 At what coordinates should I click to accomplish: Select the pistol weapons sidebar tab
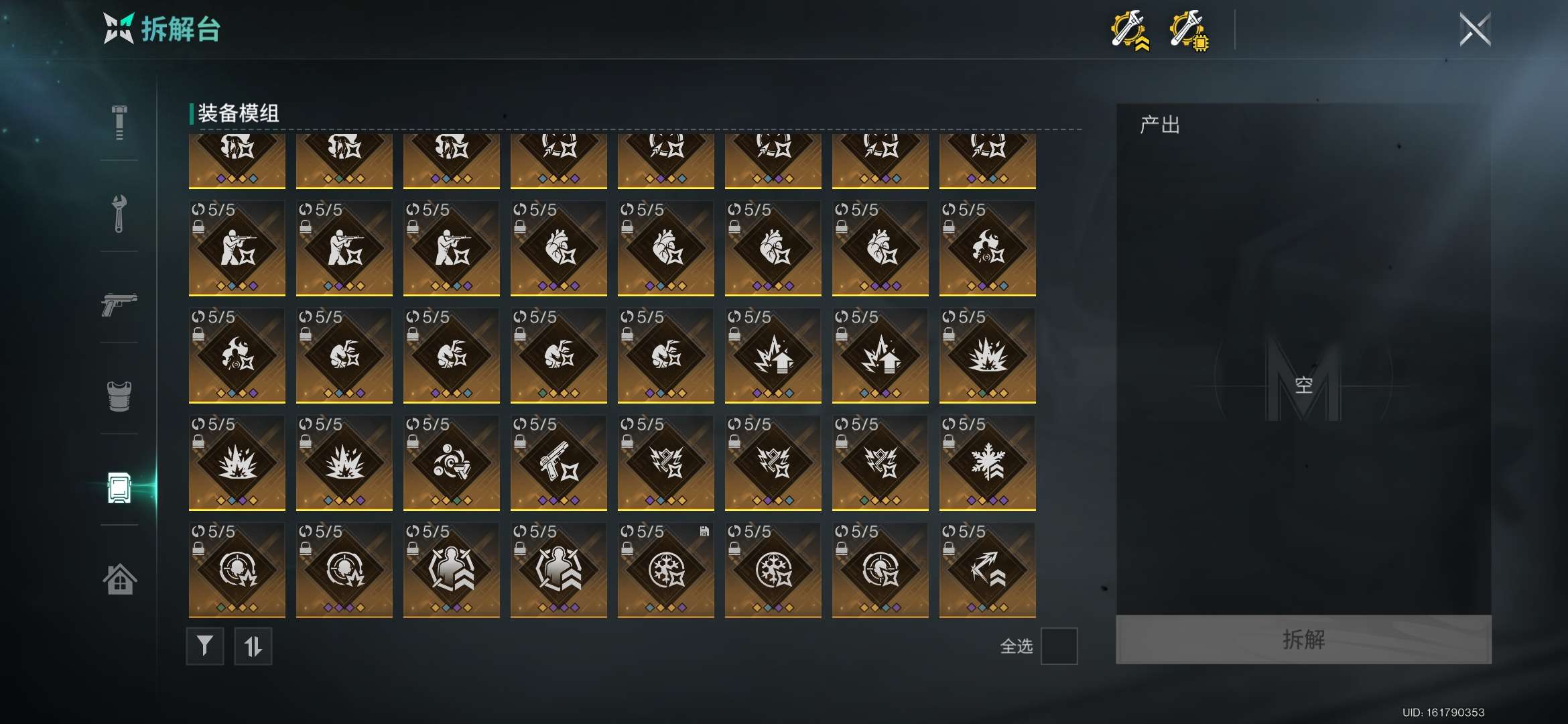(119, 304)
